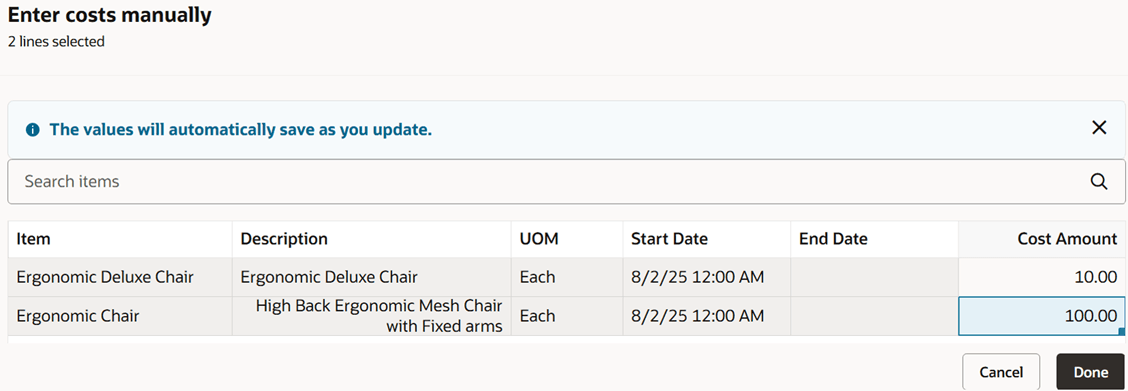1128x391 pixels.
Task: Click the Cancel button
Action: coord(1001,372)
